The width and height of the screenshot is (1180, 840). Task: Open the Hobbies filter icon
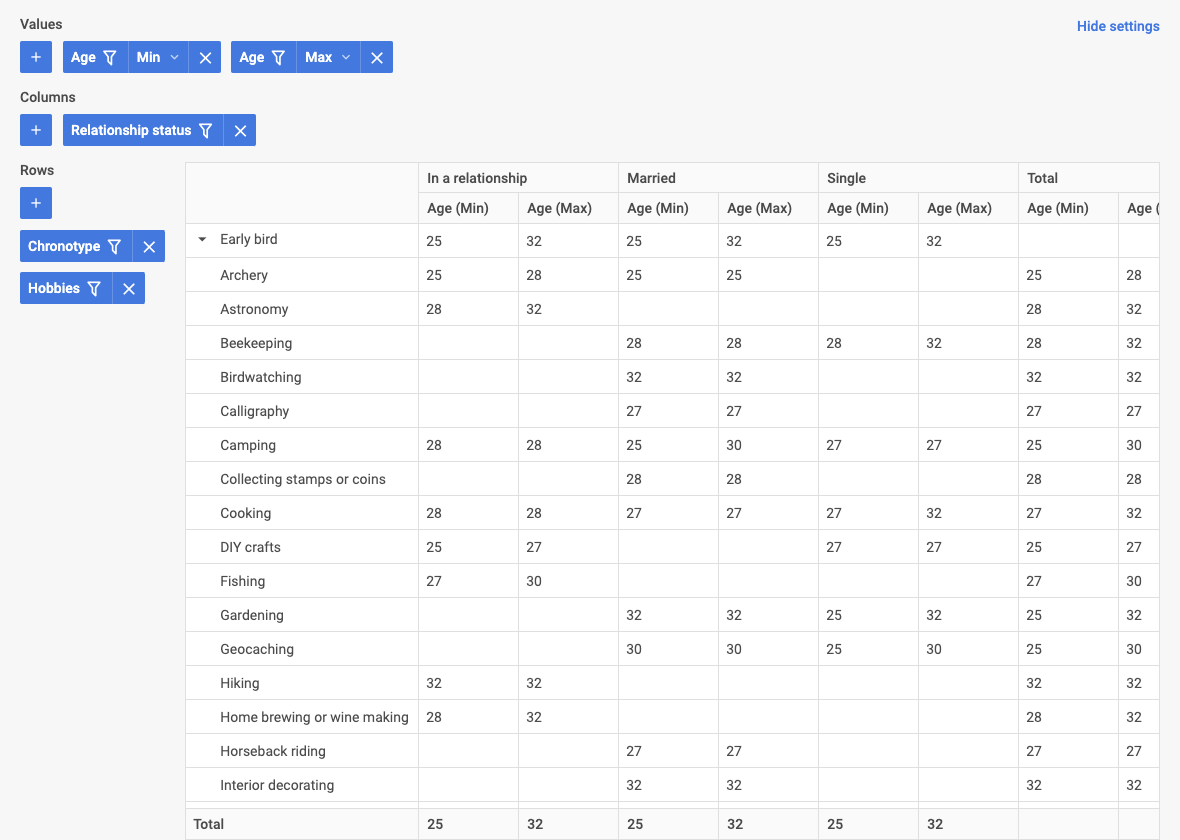(94, 288)
